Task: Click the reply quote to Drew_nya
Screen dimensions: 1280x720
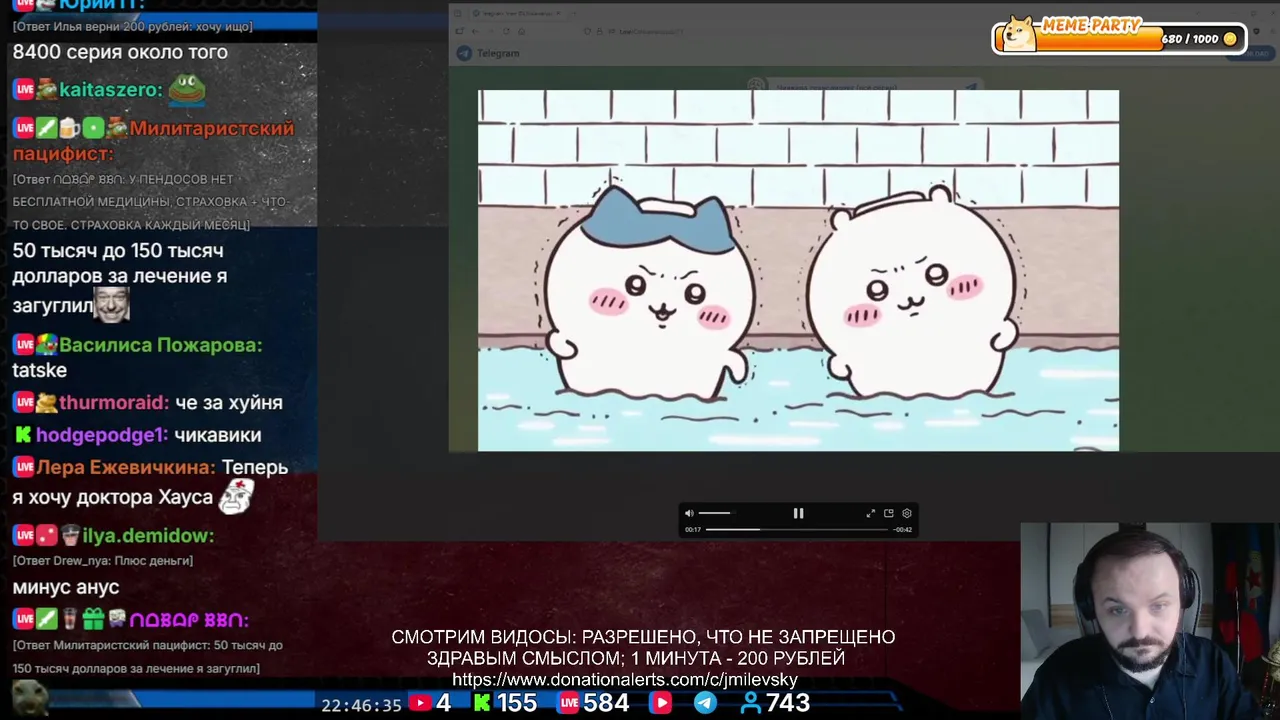Action: pyautogui.click(x=103, y=561)
